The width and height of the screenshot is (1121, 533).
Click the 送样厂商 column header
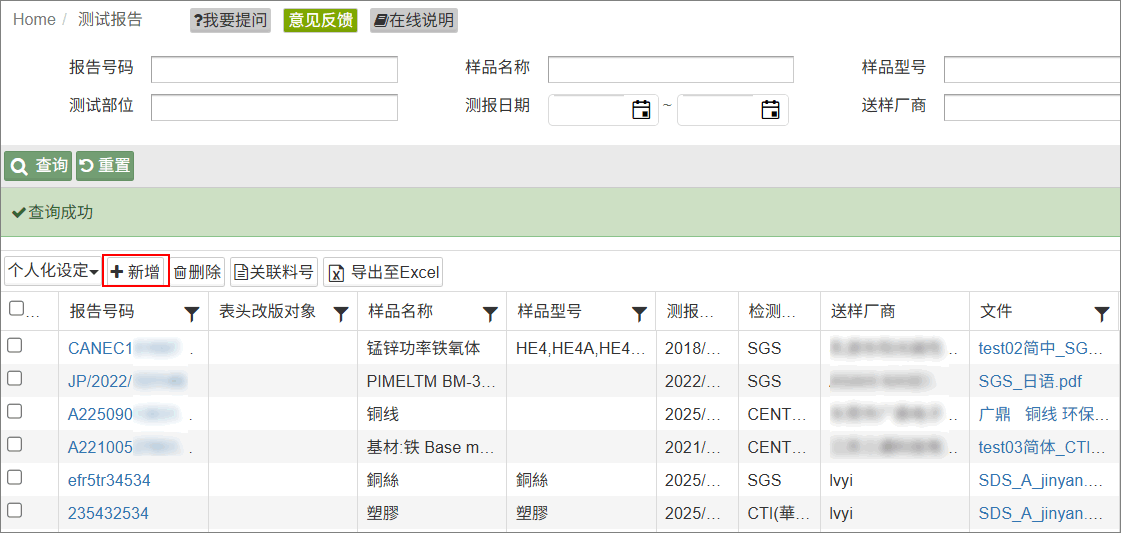tap(895, 312)
